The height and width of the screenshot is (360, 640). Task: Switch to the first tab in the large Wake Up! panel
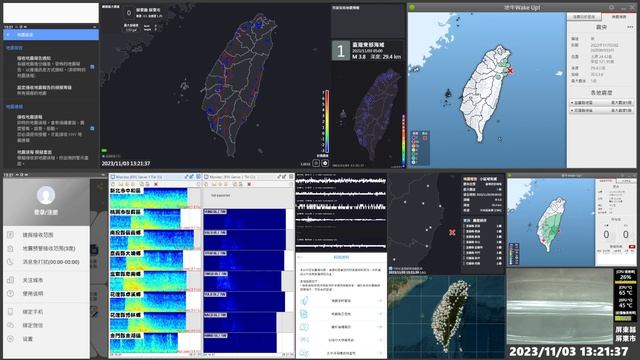pyautogui.click(x=583, y=17)
